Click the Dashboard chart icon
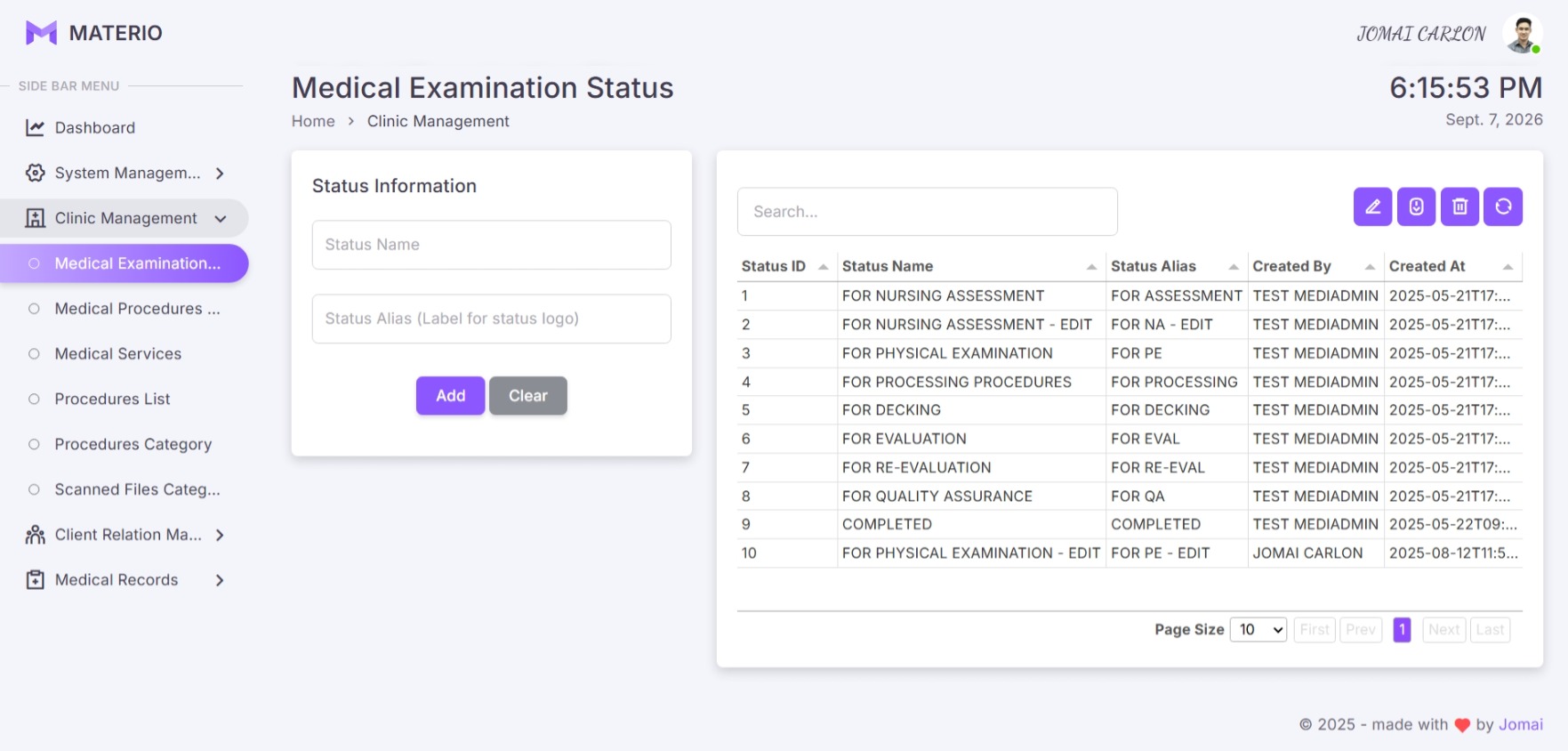Screen dimensions: 1568x751 [x=35, y=128]
